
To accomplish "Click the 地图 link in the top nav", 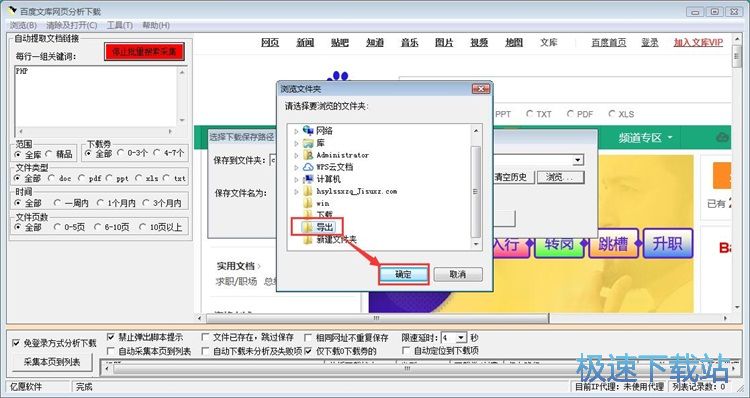I will tap(514, 42).
